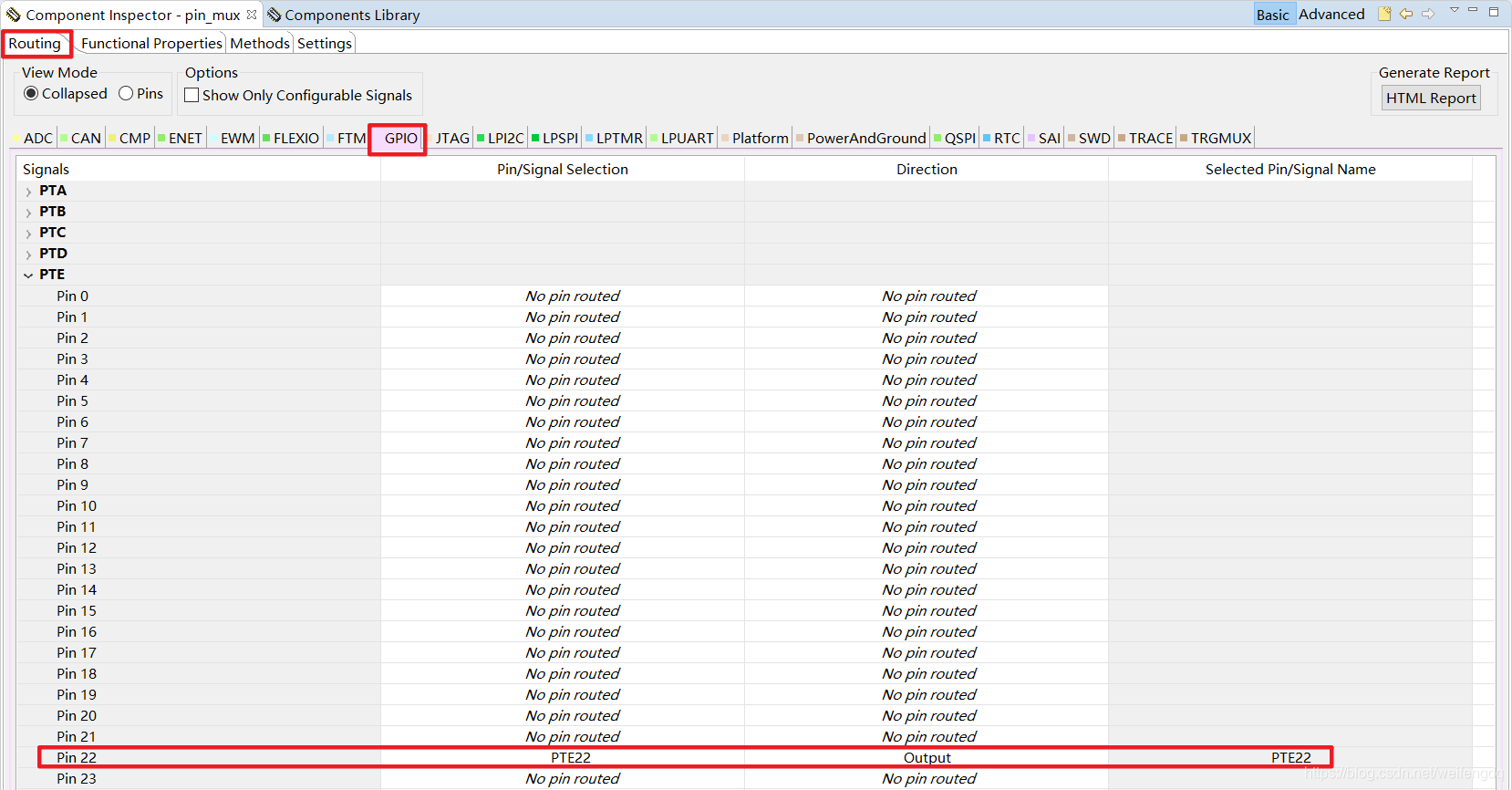
Task: Select the PowerAndGround peripheral tab
Action: (x=862, y=138)
